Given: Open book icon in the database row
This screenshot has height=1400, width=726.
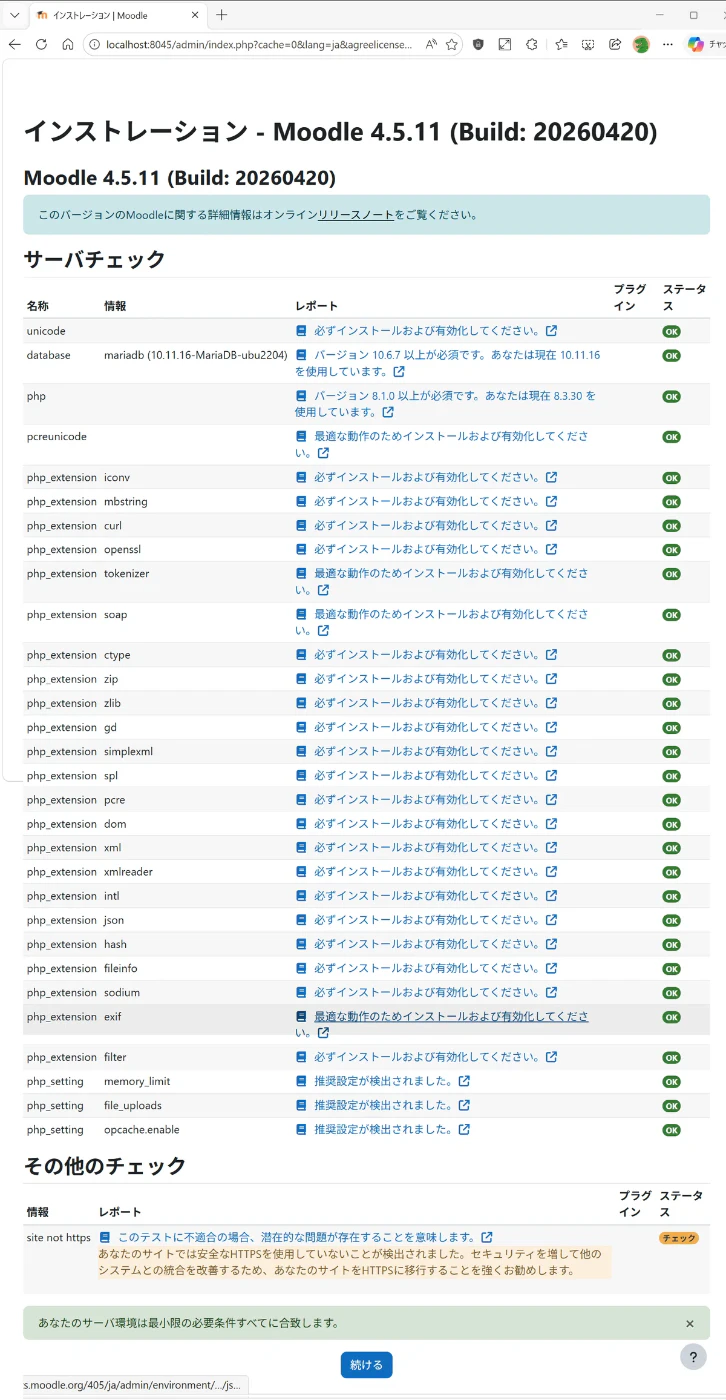Looking at the screenshot, I should pos(301,355).
